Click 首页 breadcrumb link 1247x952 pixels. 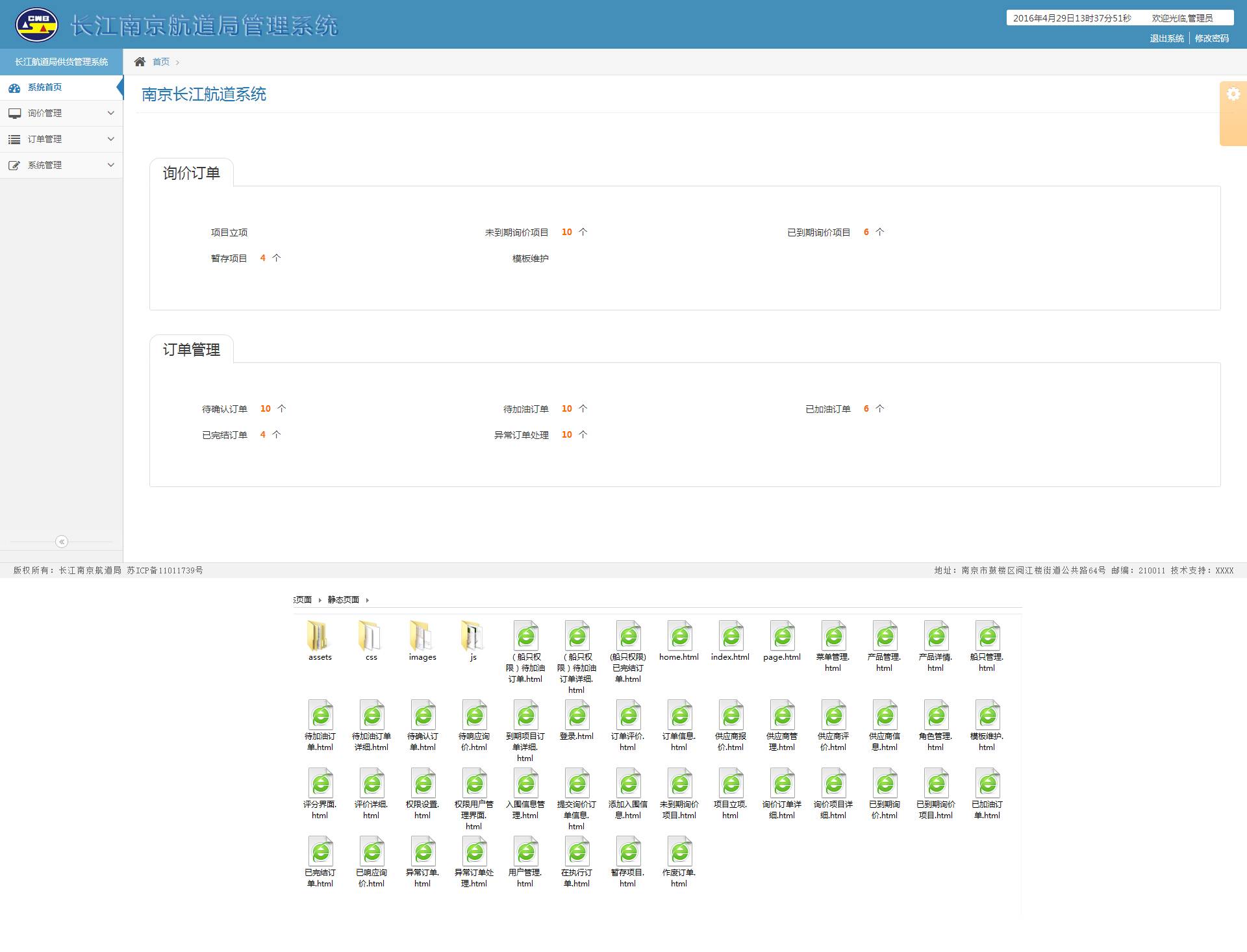[x=161, y=62]
